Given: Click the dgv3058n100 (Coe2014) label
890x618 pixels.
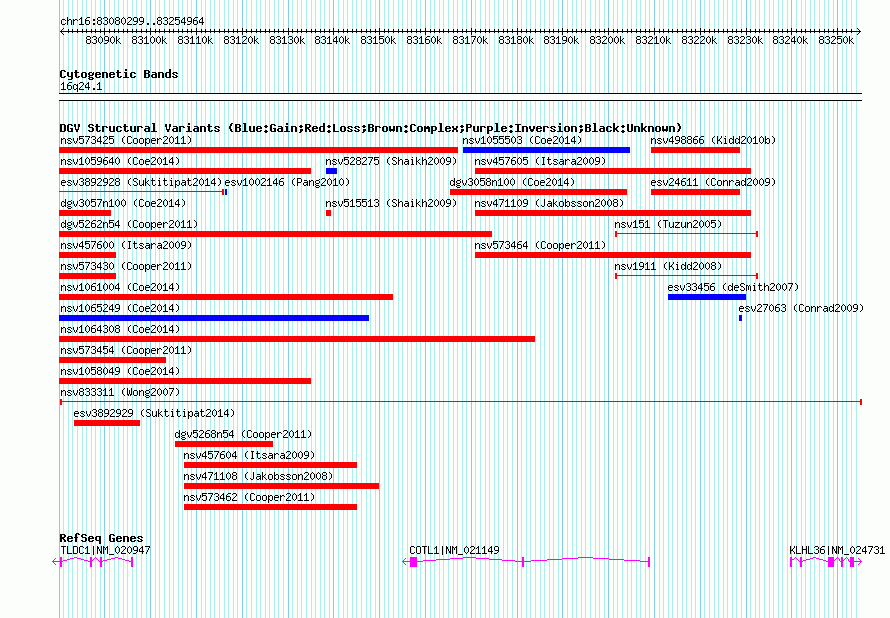Looking at the screenshot, I should click(x=512, y=182).
